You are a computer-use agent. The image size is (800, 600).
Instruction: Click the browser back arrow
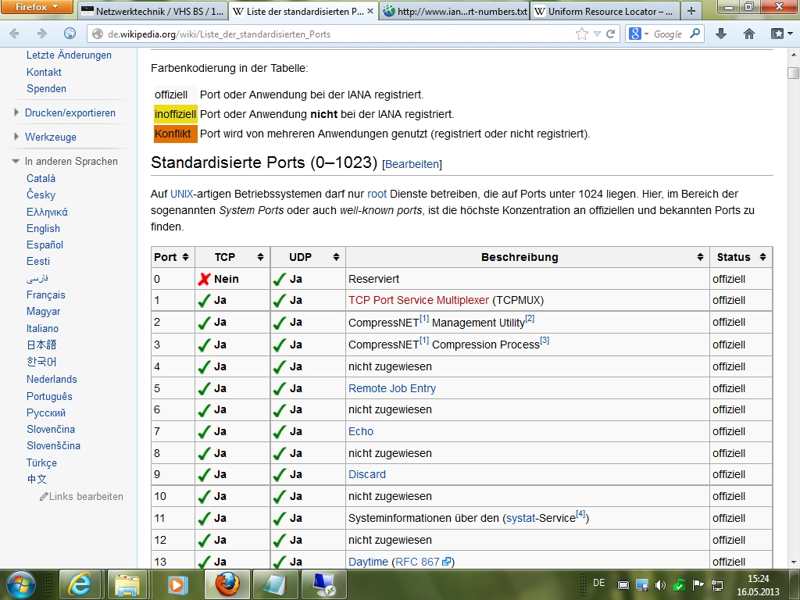(x=14, y=34)
